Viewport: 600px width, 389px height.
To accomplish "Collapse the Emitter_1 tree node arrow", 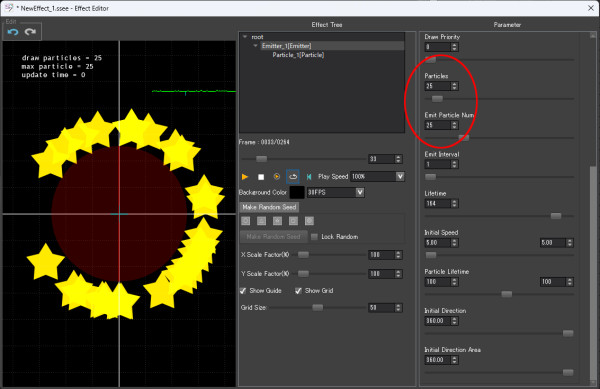I will [x=255, y=46].
